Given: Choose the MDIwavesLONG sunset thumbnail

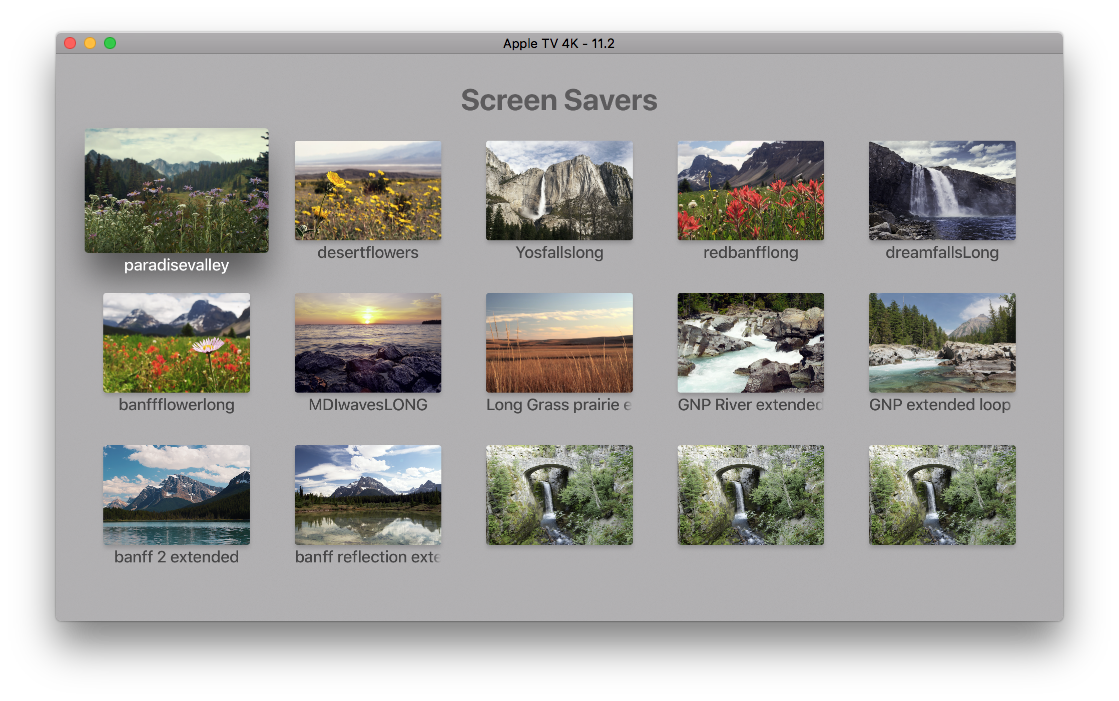Looking at the screenshot, I should pyautogui.click(x=368, y=342).
